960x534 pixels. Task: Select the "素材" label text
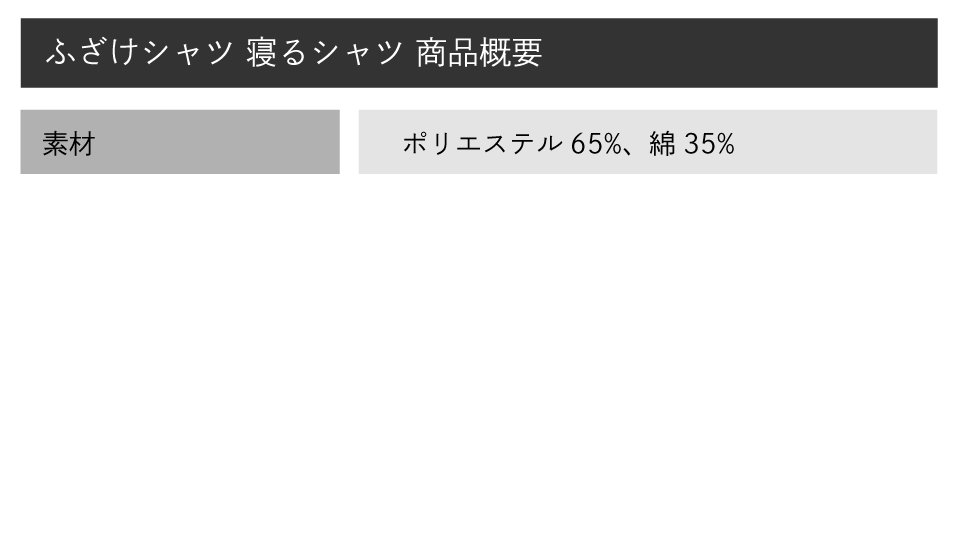point(68,143)
